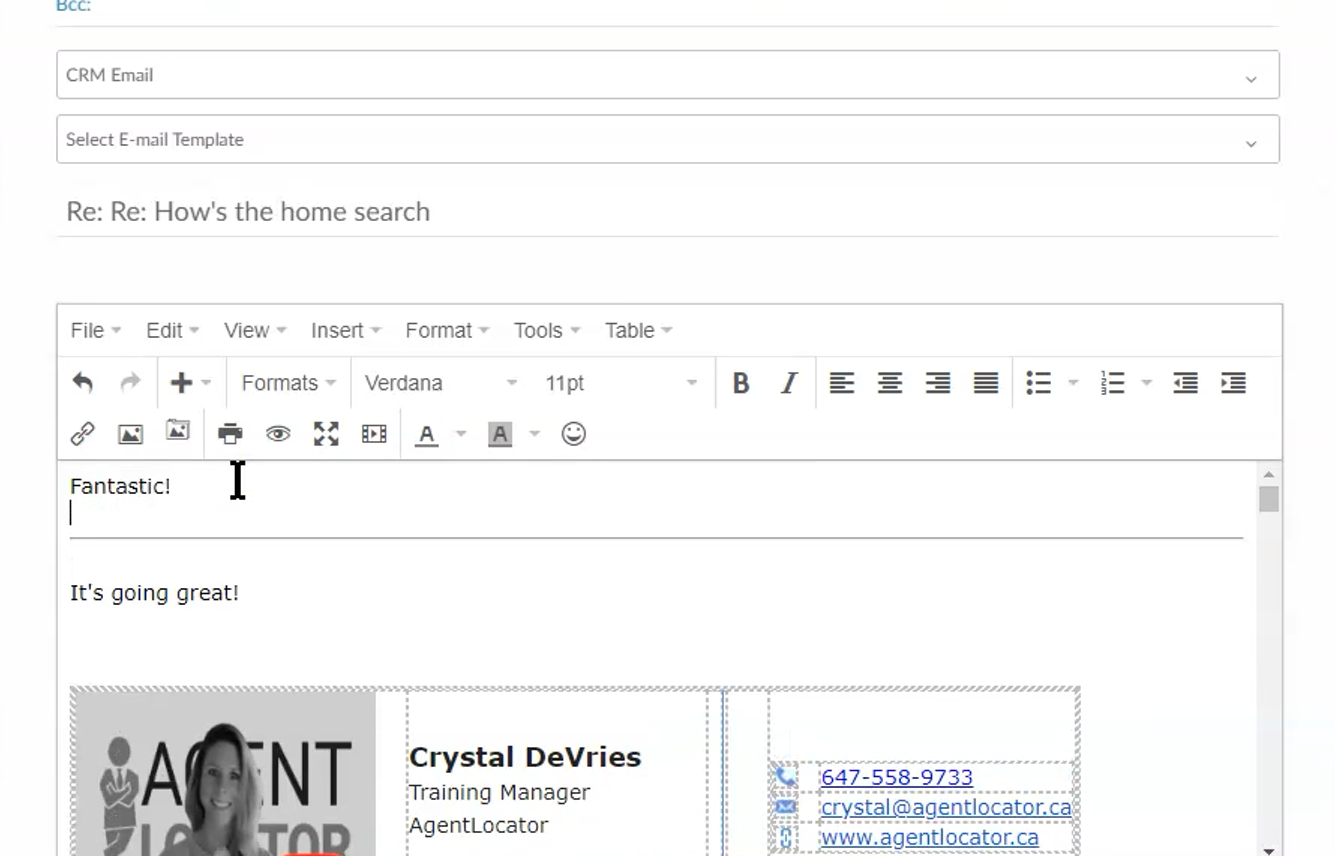Click the Bcc: label link
This screenshot has width=1335, height=856.
click(74, 6)
